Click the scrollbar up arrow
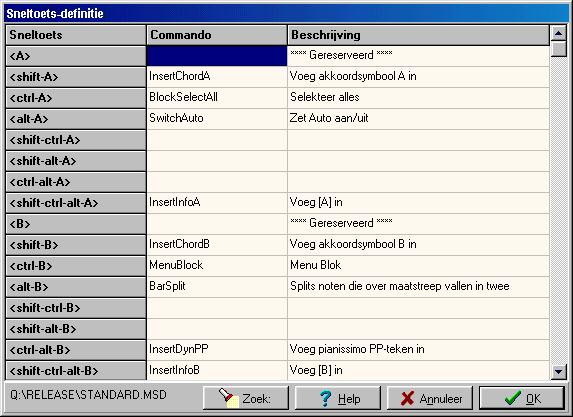Screen dimensions: 573x417 (558, 34)
